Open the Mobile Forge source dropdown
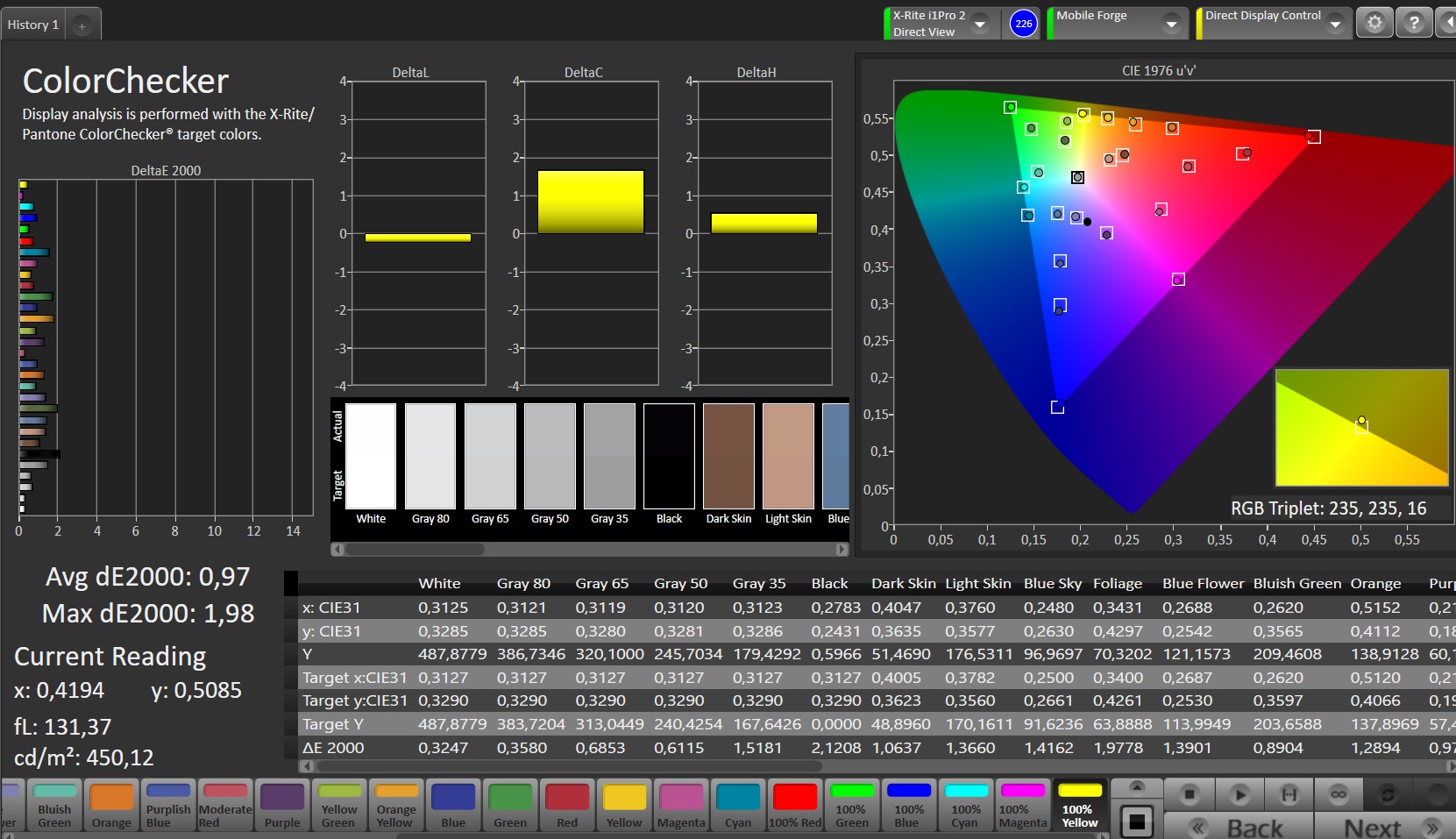Image resolution: width=1456 pixels, height=839 pixels. [x=1171, y=24]
